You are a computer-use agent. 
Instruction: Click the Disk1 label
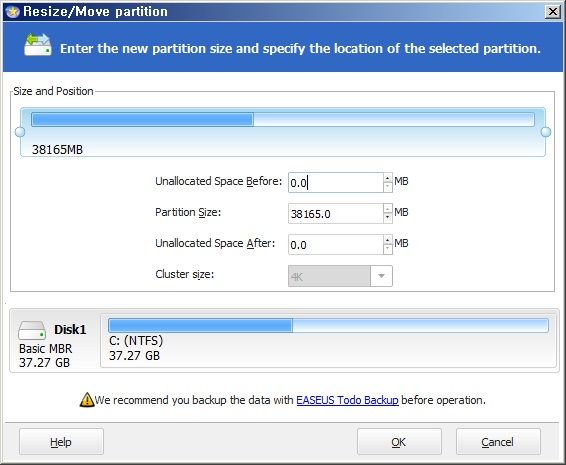click(70, 329)
